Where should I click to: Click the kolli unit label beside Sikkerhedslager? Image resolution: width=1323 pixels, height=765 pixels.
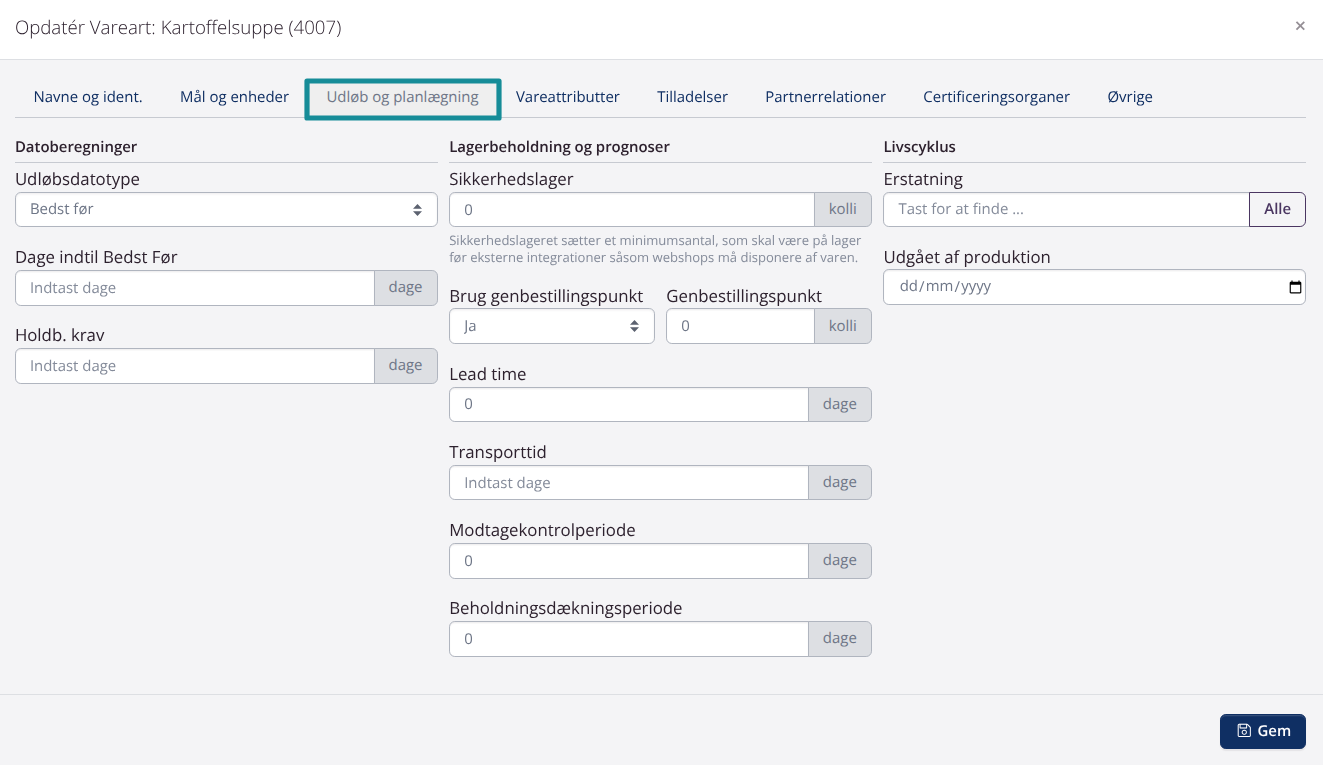(x=843, y=210)
